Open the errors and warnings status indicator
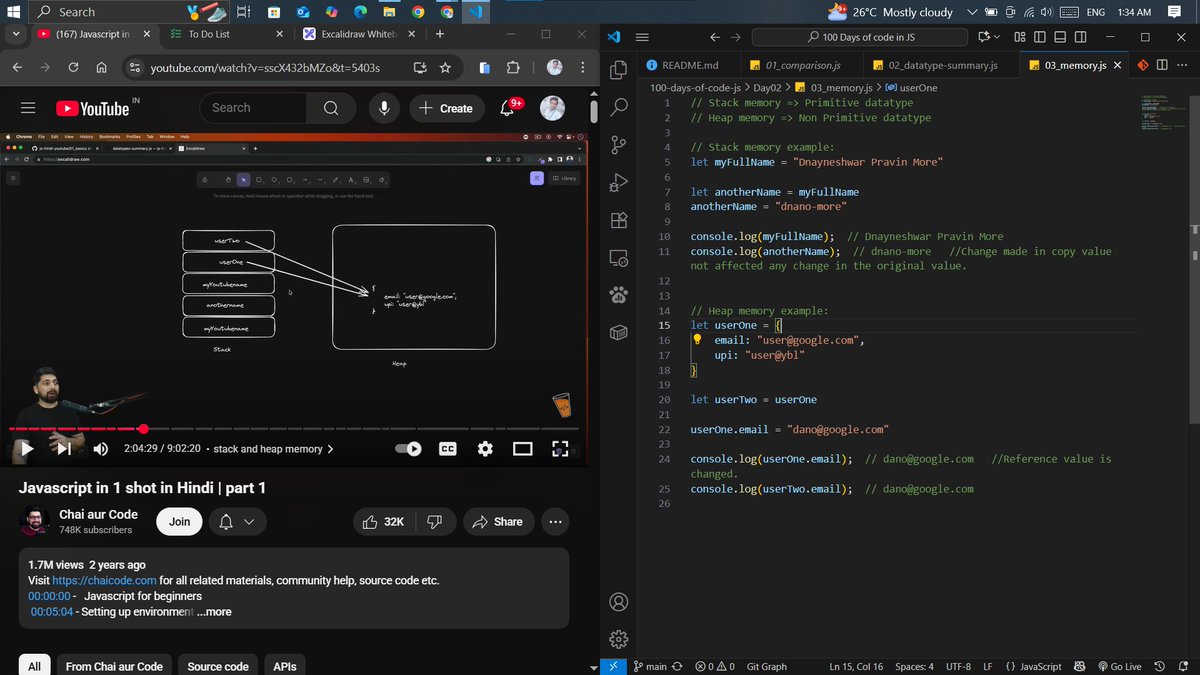 coord(715,666)
